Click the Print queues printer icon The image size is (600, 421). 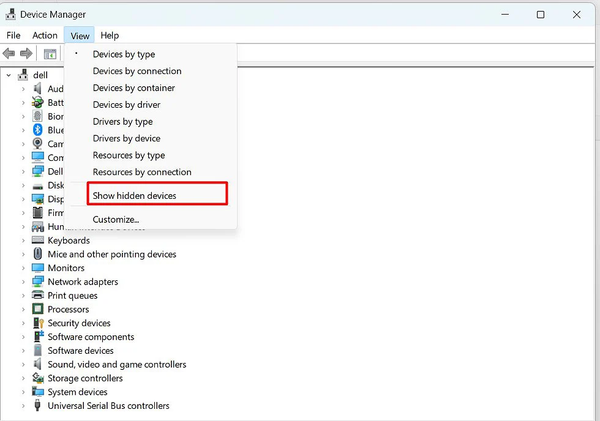37,296
